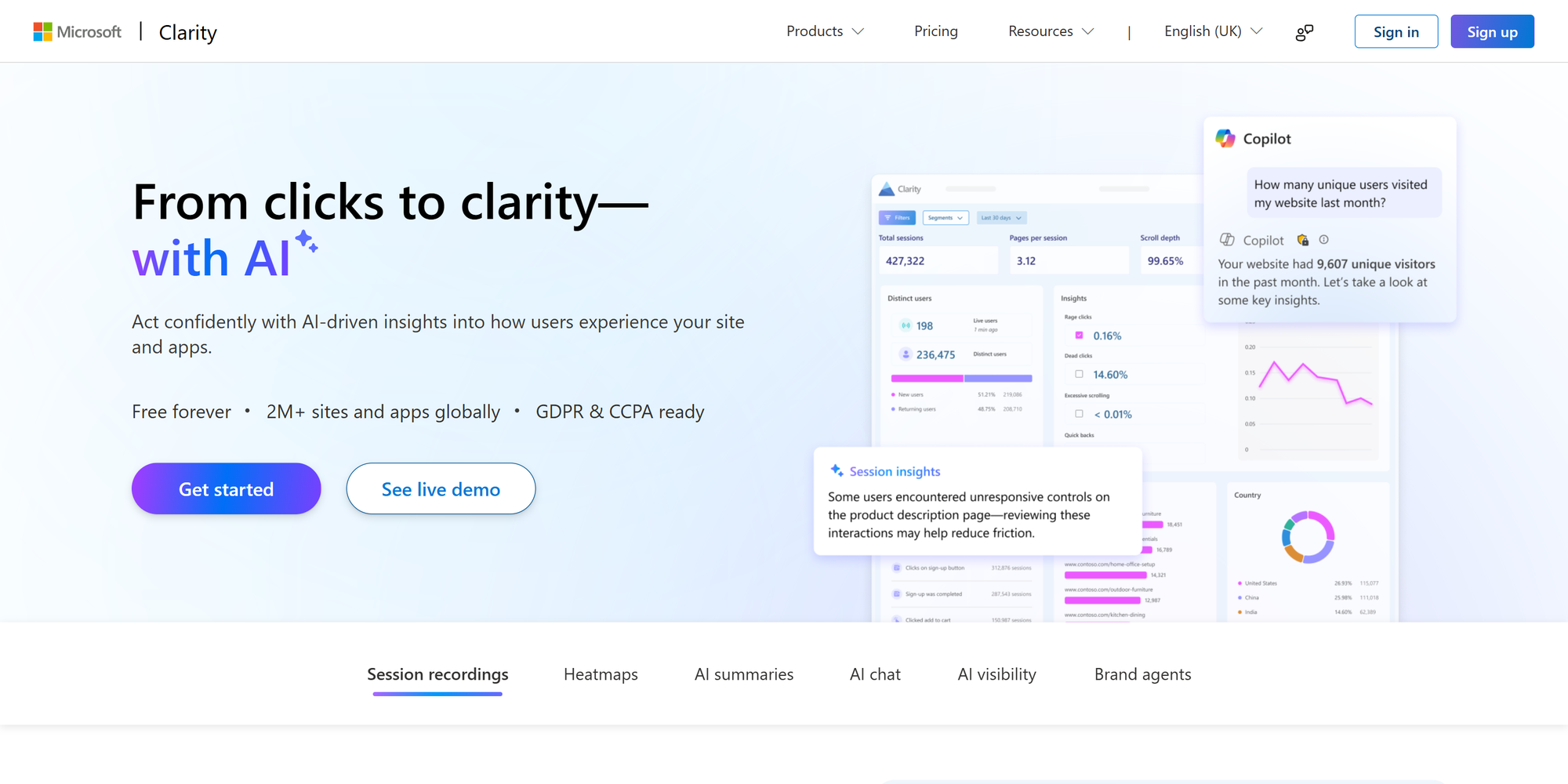Click the sparkle icon beside 'with AI'
Screen dimensions: 1568x784
pos(307,241)
